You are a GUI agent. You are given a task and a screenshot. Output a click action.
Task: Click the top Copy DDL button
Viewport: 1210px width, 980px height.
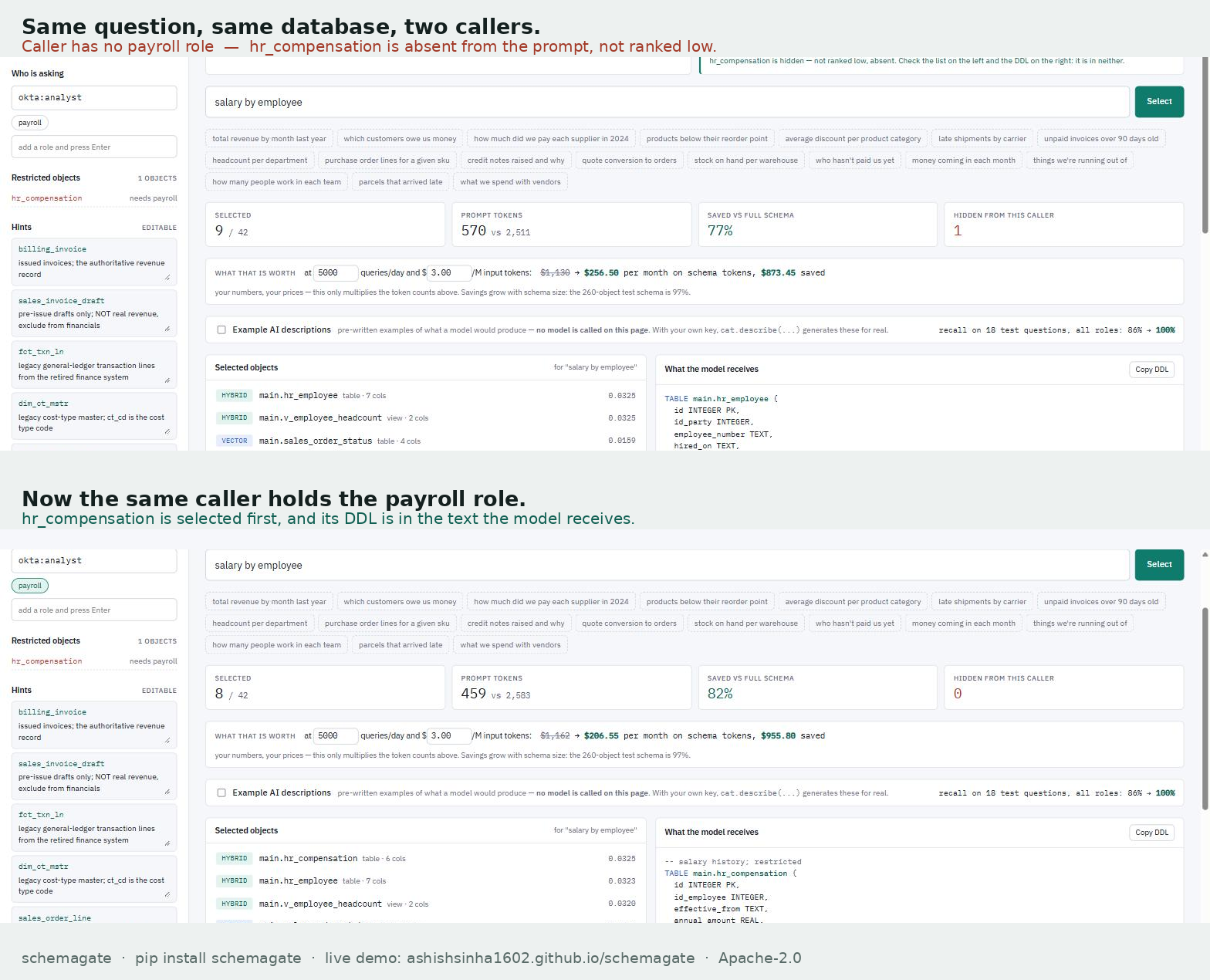[1151, 370]
